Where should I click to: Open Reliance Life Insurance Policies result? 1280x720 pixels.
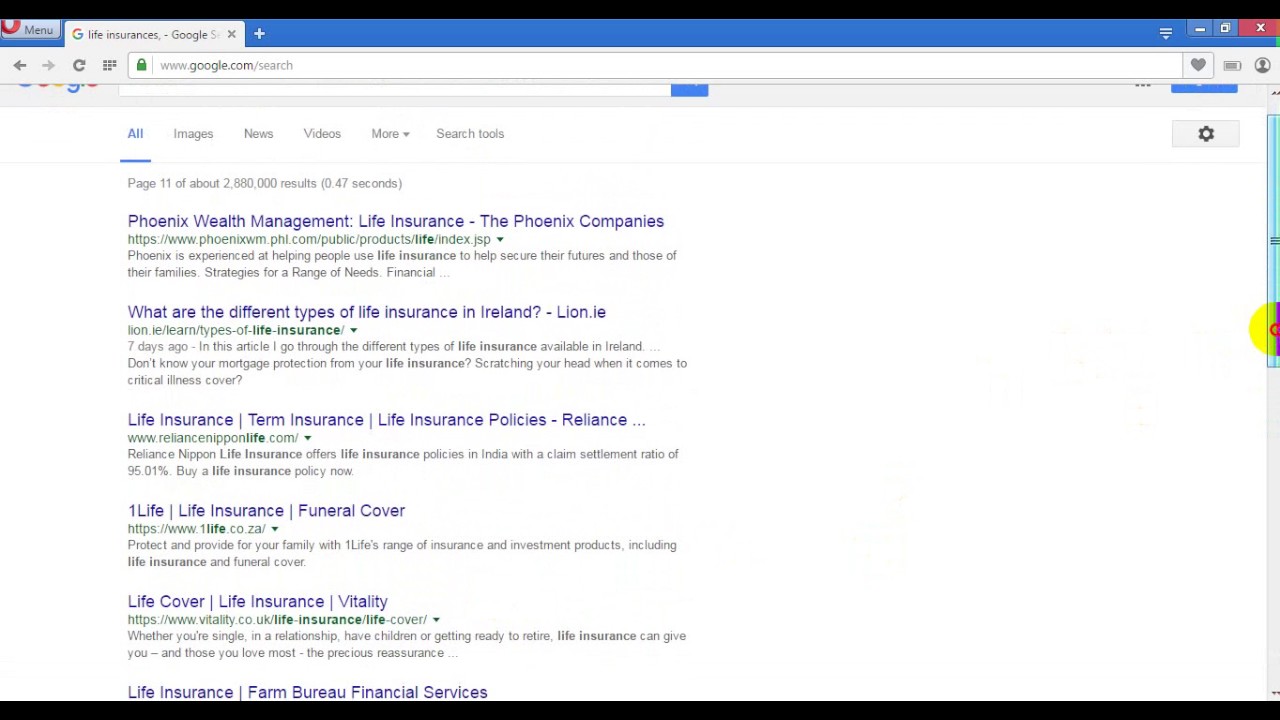[x=387, y=420]
